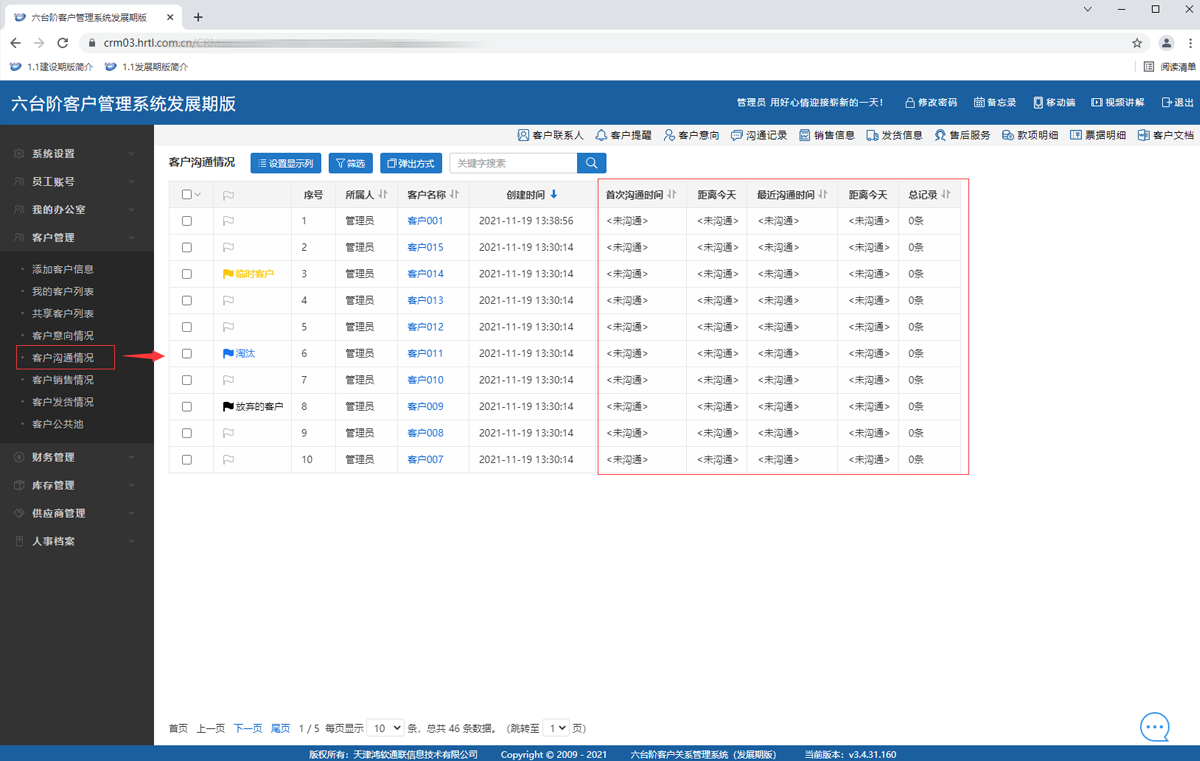
Task: Open 客户意向情况 menu item
Action: pos(63,336)
